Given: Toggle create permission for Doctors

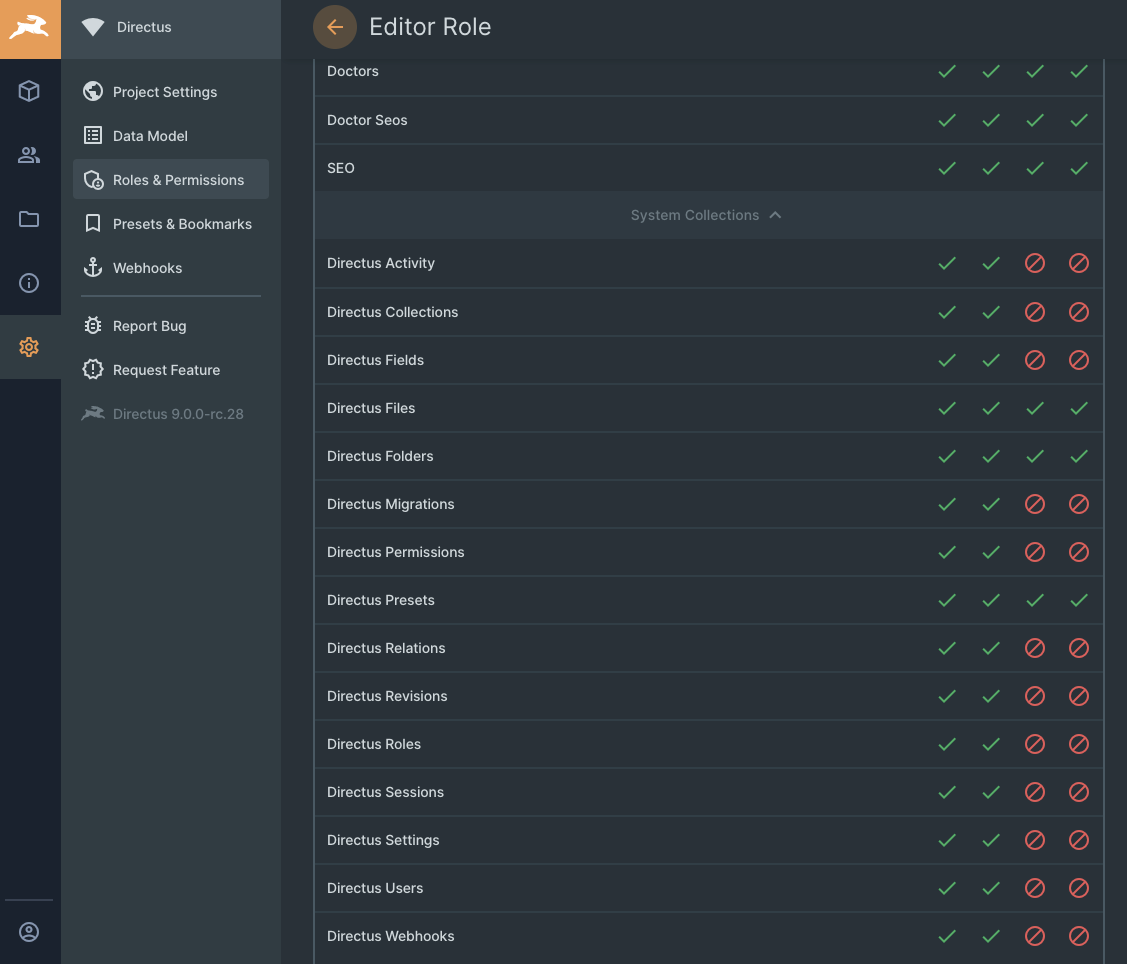Looking at the screenshot, I should point(947,71).
